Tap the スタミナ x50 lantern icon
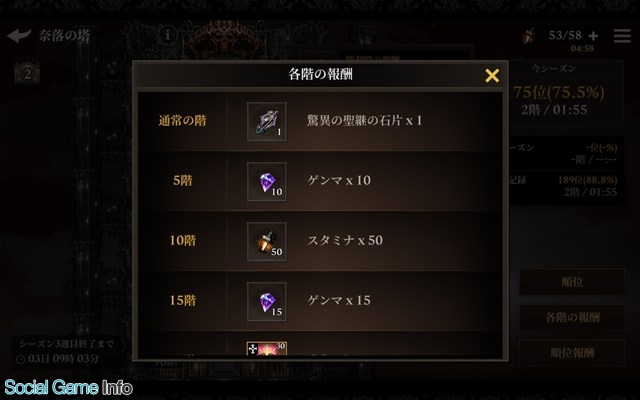This screenshot has width=640, height=400. [x=267, y=242]
